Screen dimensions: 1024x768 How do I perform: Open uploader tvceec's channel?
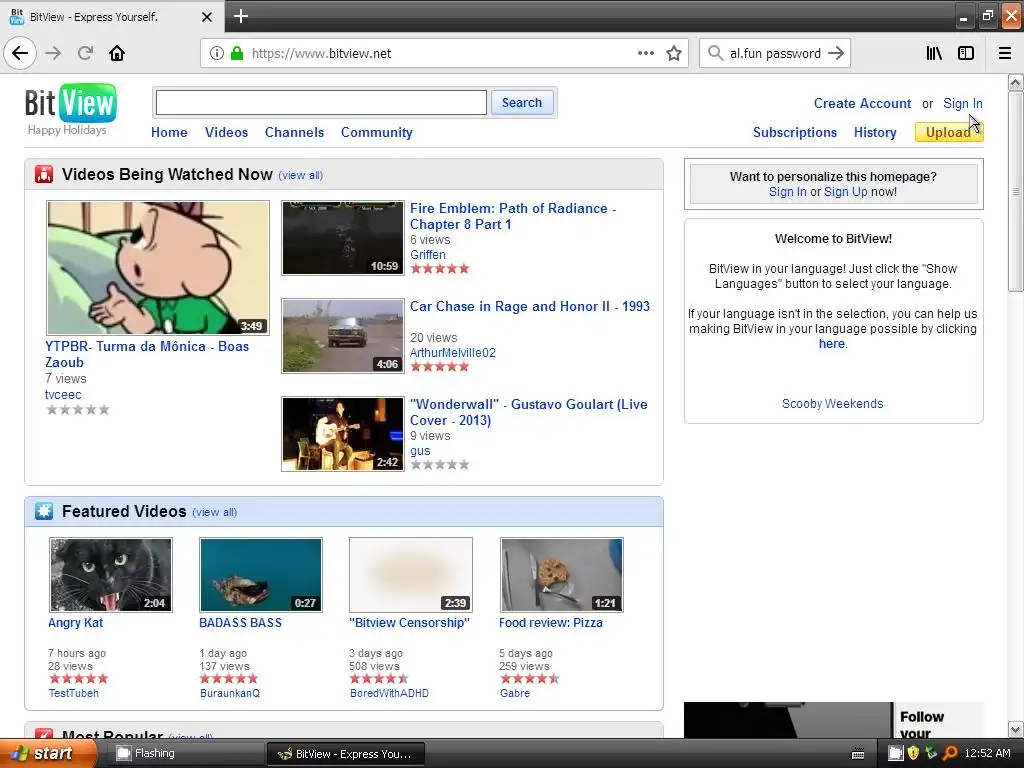coord(63,394)
